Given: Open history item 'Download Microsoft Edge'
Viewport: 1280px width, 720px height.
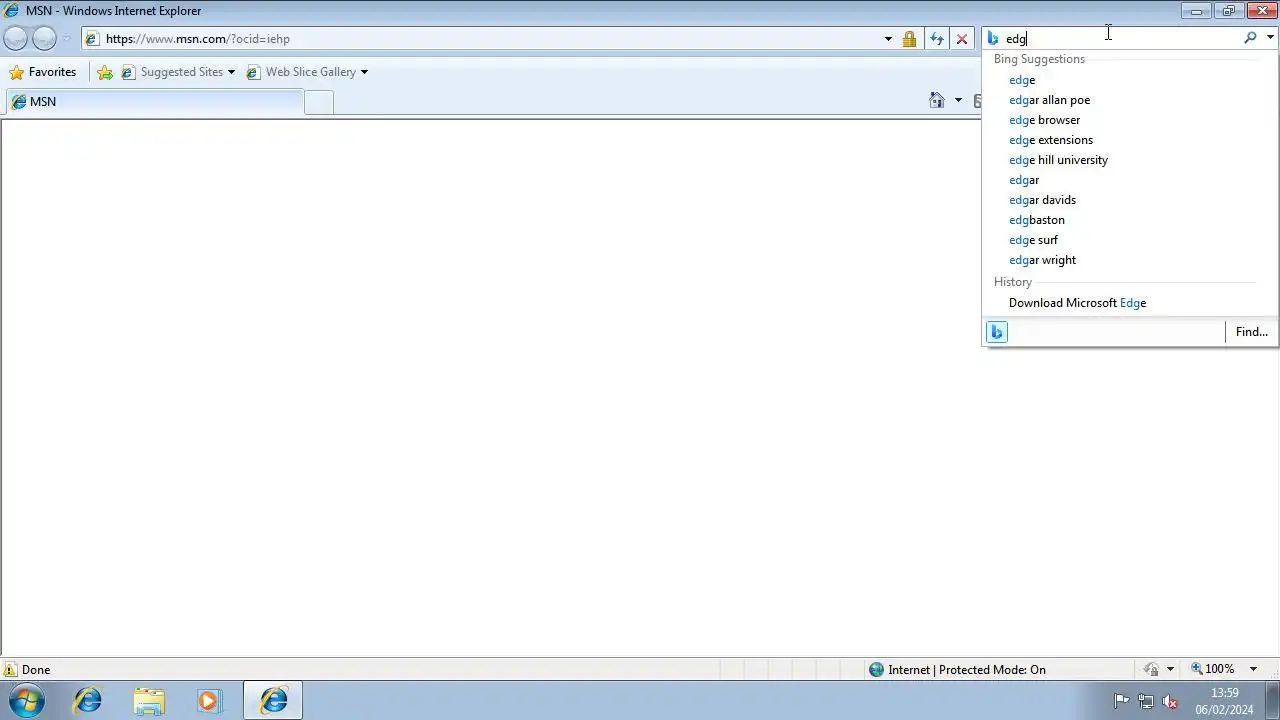Looking at the screenshot, I should (x=1077, y=303).
